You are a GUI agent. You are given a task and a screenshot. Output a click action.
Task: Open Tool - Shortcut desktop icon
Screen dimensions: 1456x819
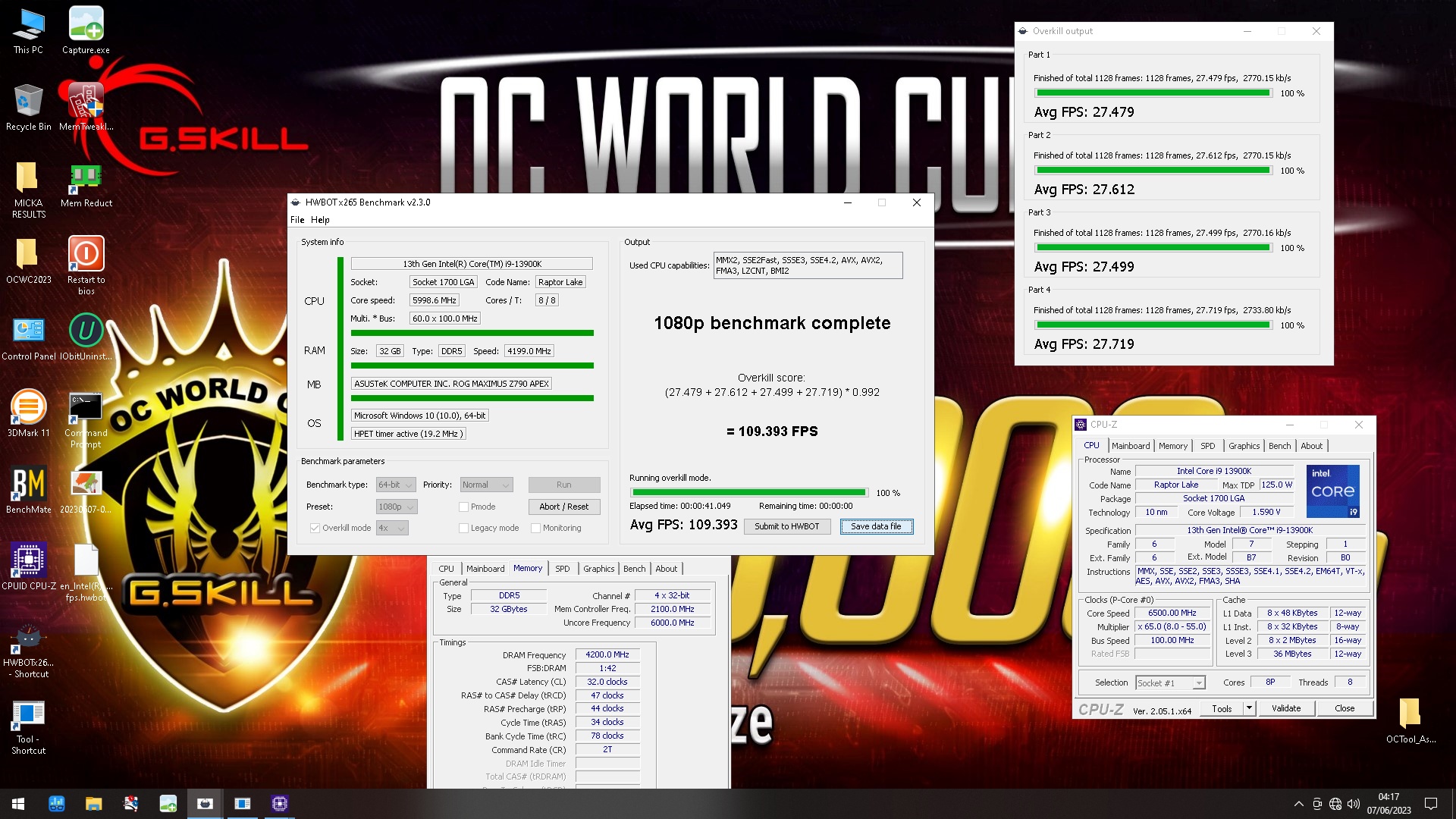[x=28, y=726]
